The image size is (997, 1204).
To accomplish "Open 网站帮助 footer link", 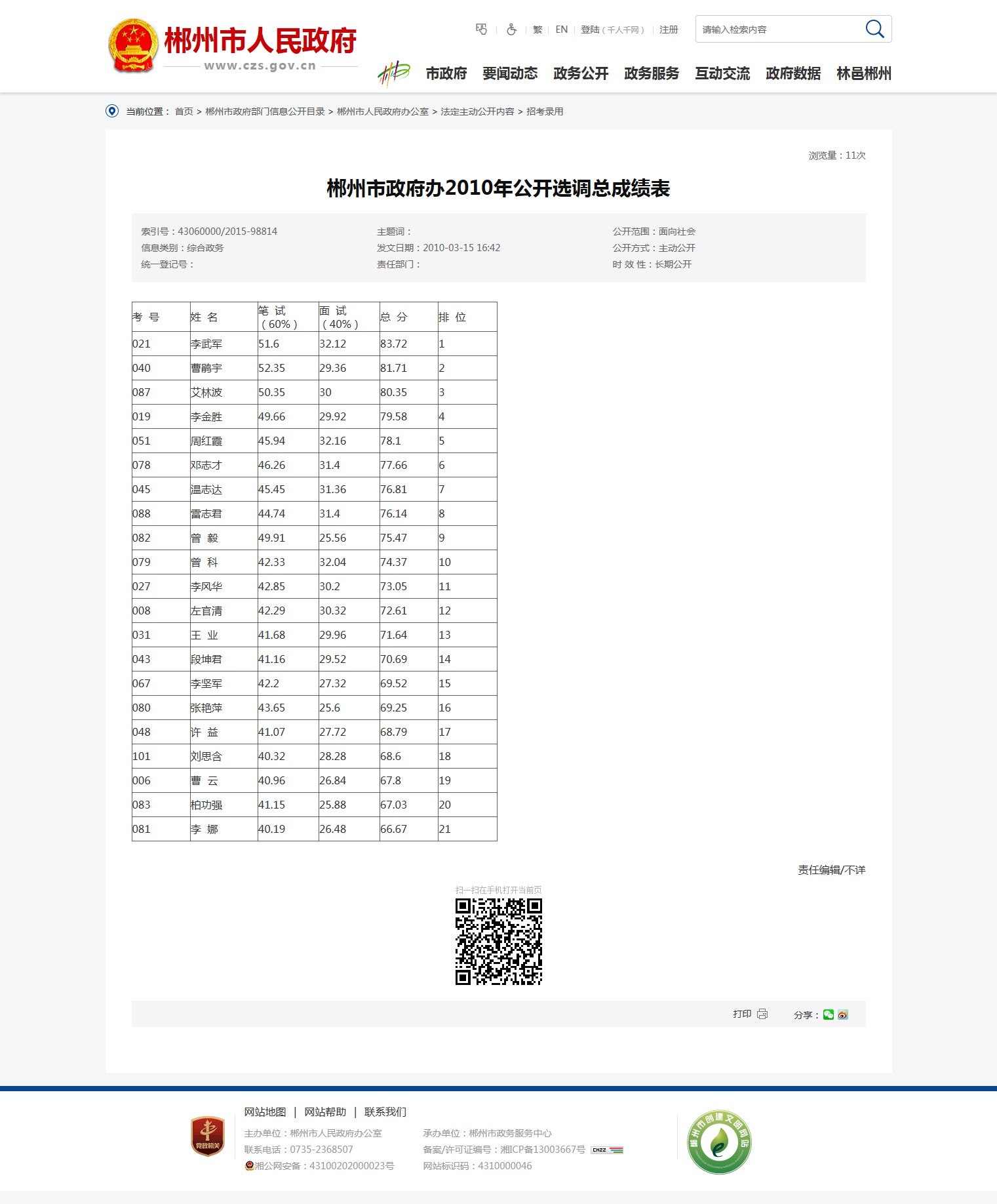I will 325,1112.
